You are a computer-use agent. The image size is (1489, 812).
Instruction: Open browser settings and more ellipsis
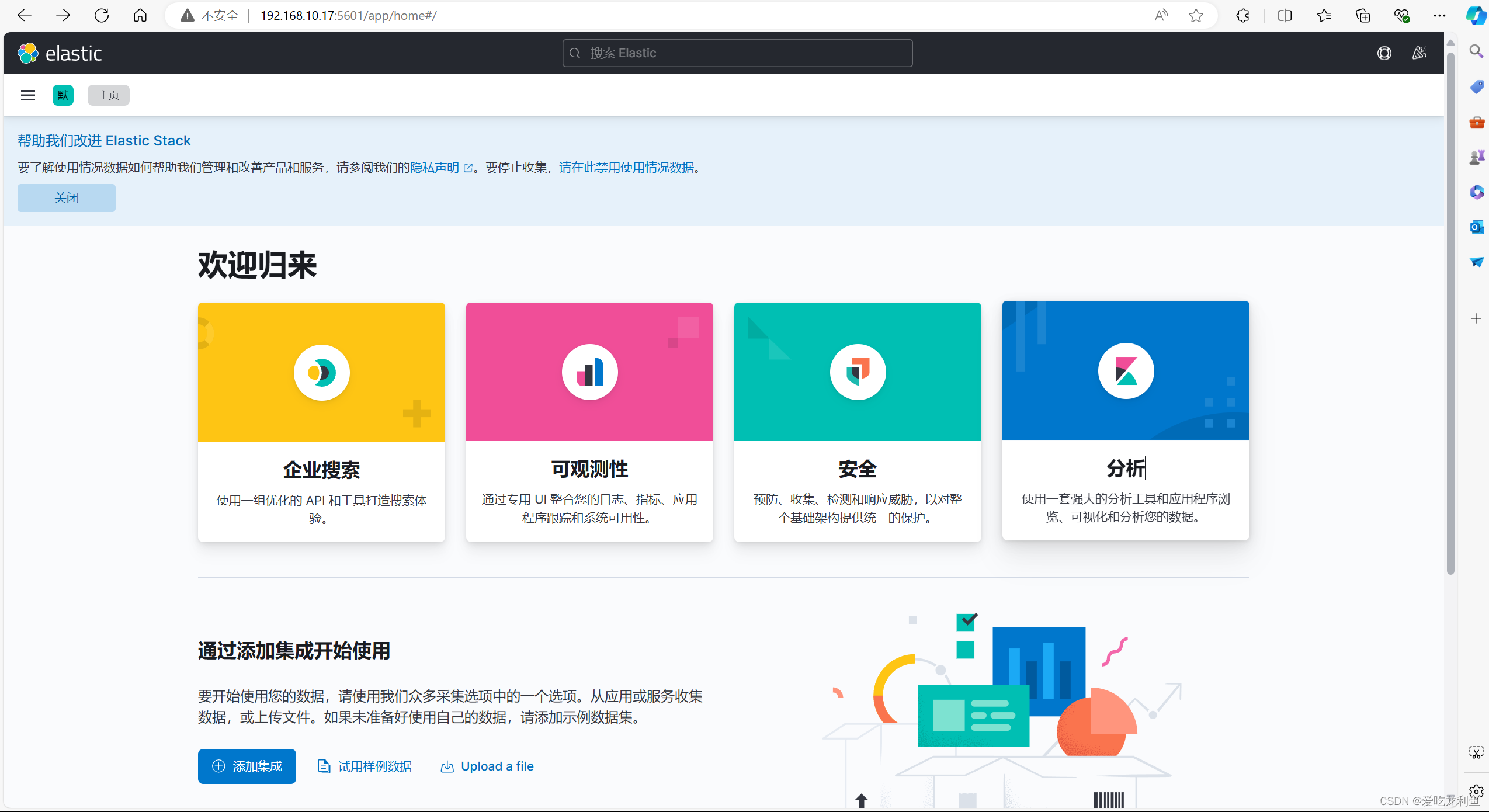(x=1439, y=15)
